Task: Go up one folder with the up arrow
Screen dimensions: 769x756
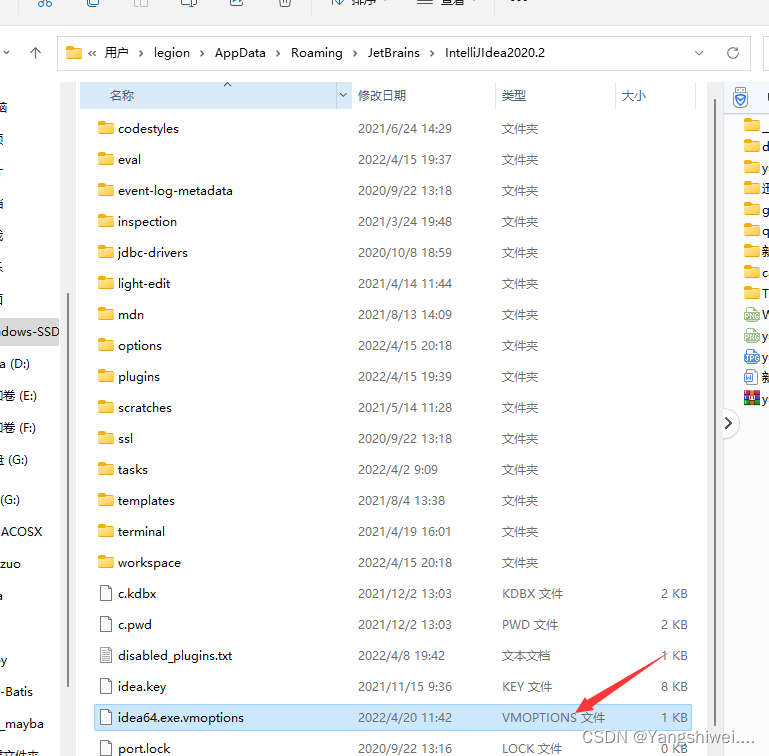Action: pyautogui.click(x=35, y=53)
